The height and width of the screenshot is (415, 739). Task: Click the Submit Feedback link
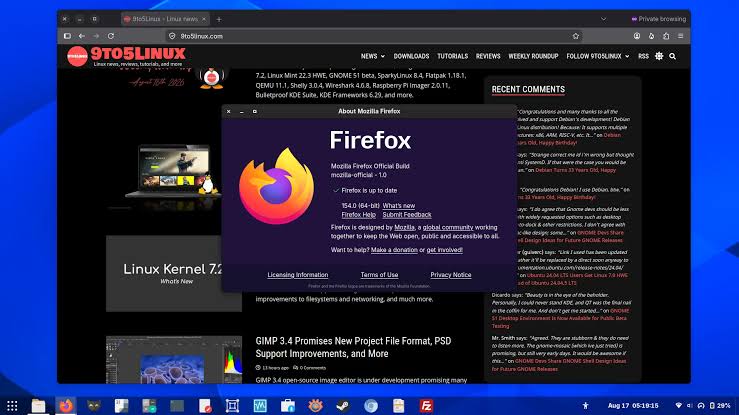click(407, 215)
